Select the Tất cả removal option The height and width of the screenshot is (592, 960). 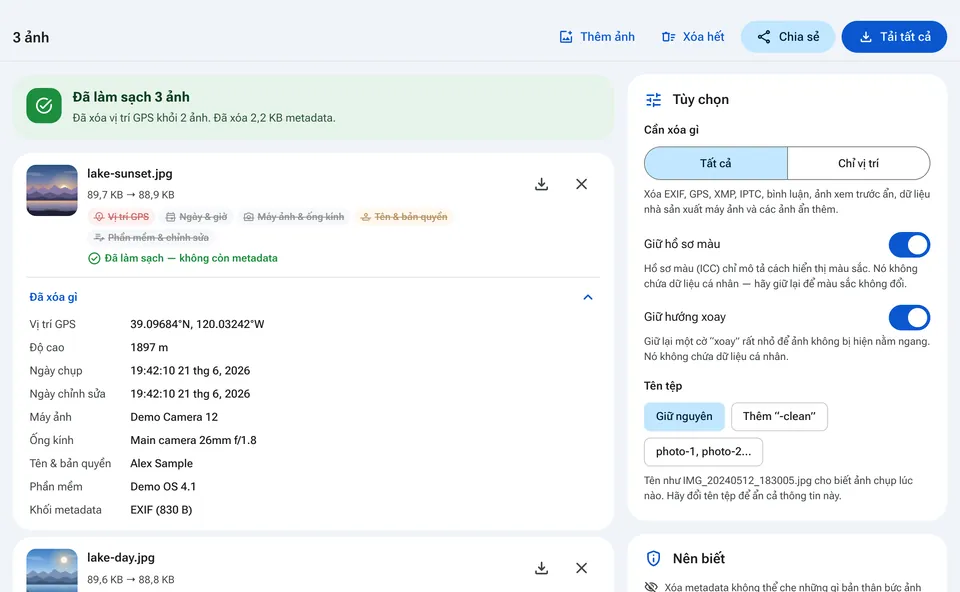pyautogui.click(x=716, y=163)
